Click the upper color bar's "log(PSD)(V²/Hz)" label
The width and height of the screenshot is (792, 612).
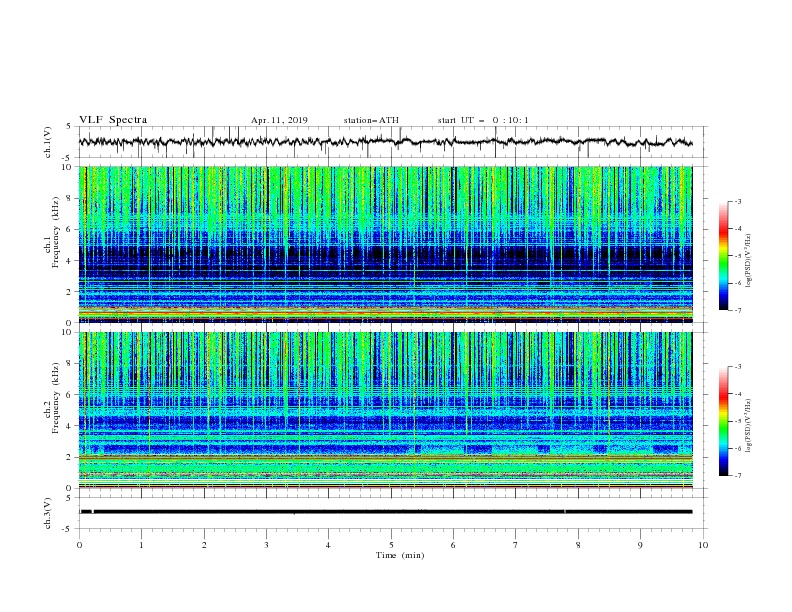(x=748, y=261)
